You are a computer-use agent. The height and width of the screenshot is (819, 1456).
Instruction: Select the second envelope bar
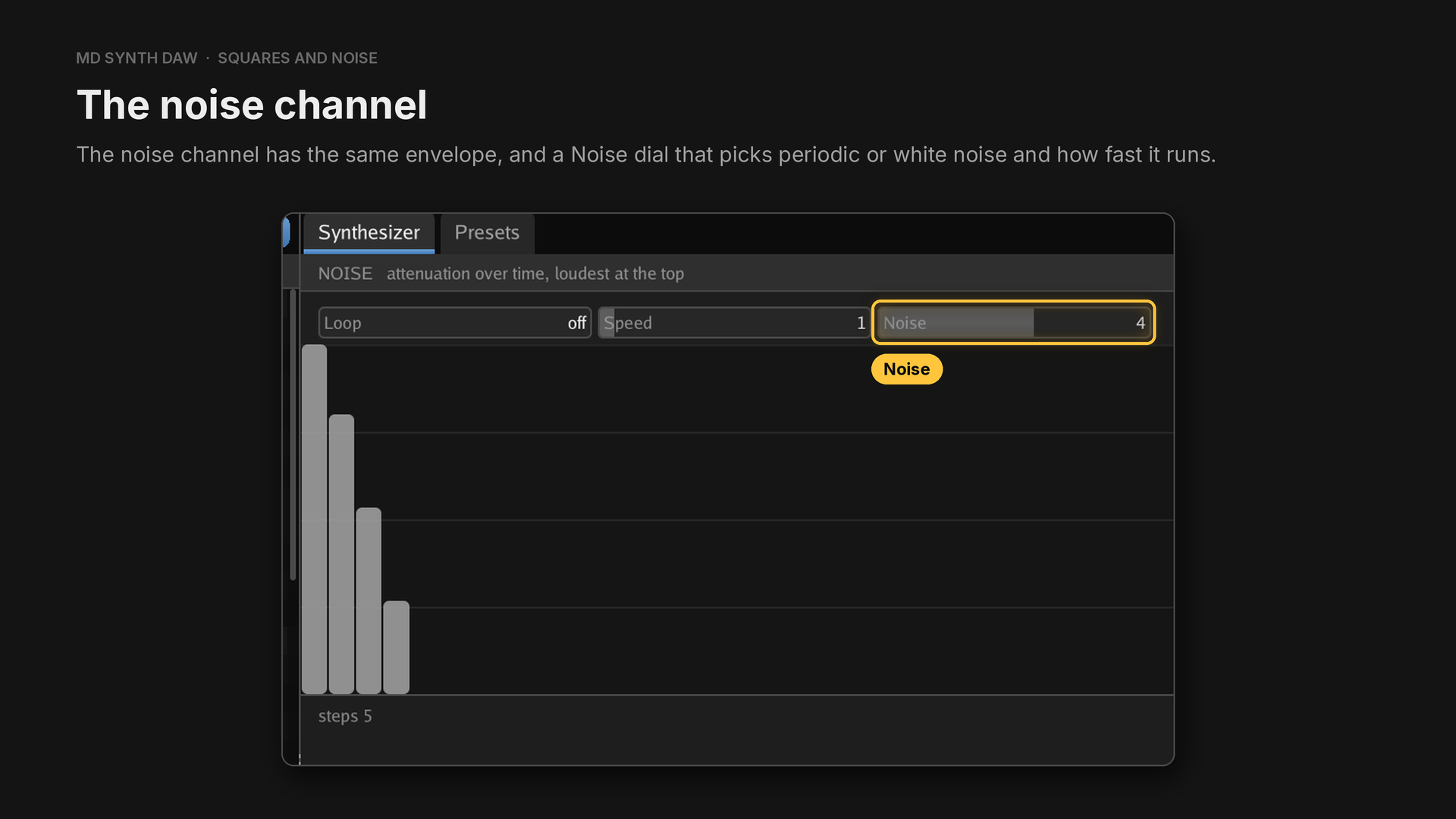coord(341,554)
